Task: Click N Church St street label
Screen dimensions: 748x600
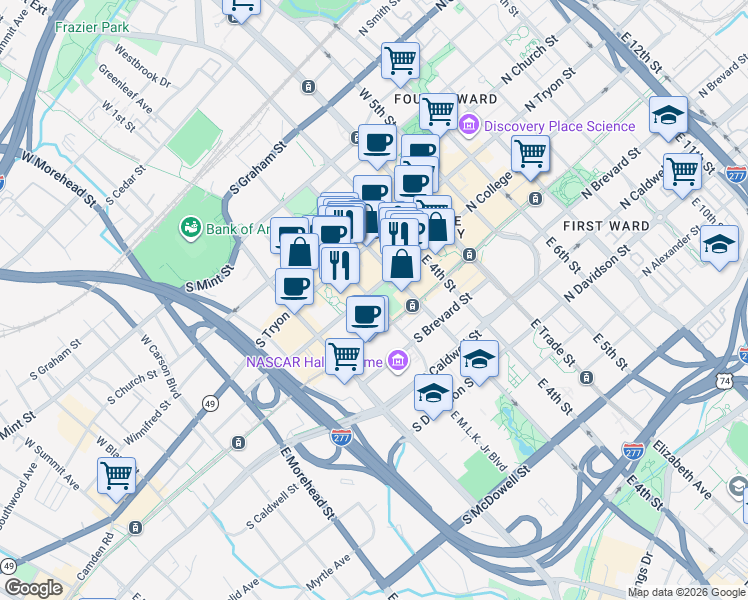Action: click(529, 59)
